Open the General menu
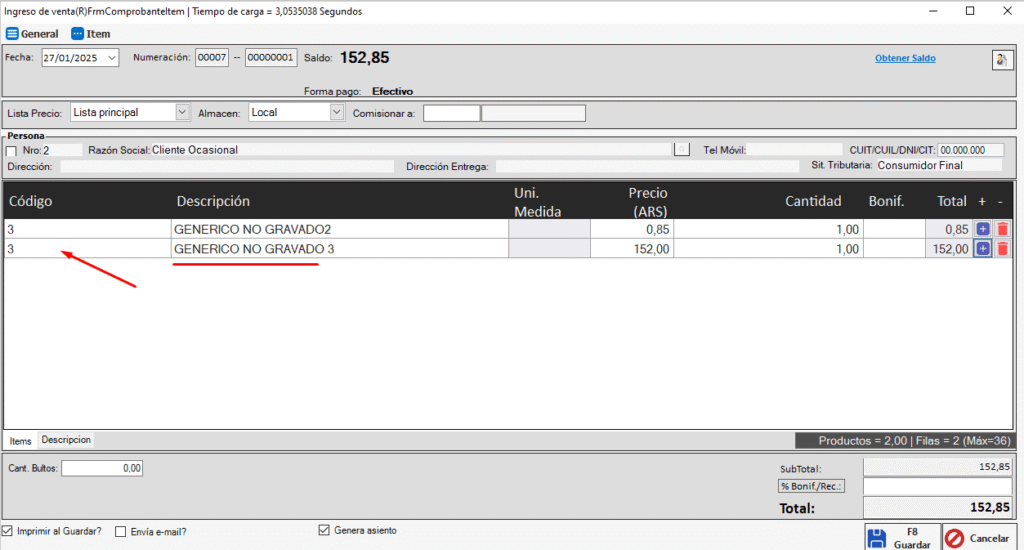Viewport: 1024px width, 550px height. coord(32,33)
